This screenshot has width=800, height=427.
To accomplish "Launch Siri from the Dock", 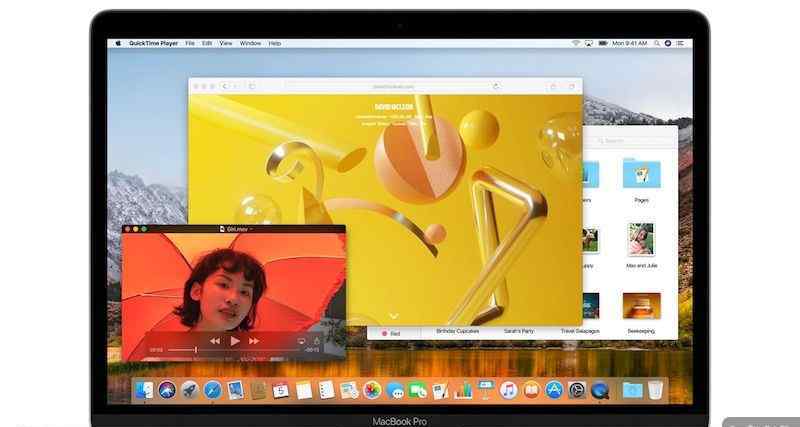I will click(167, 390).
